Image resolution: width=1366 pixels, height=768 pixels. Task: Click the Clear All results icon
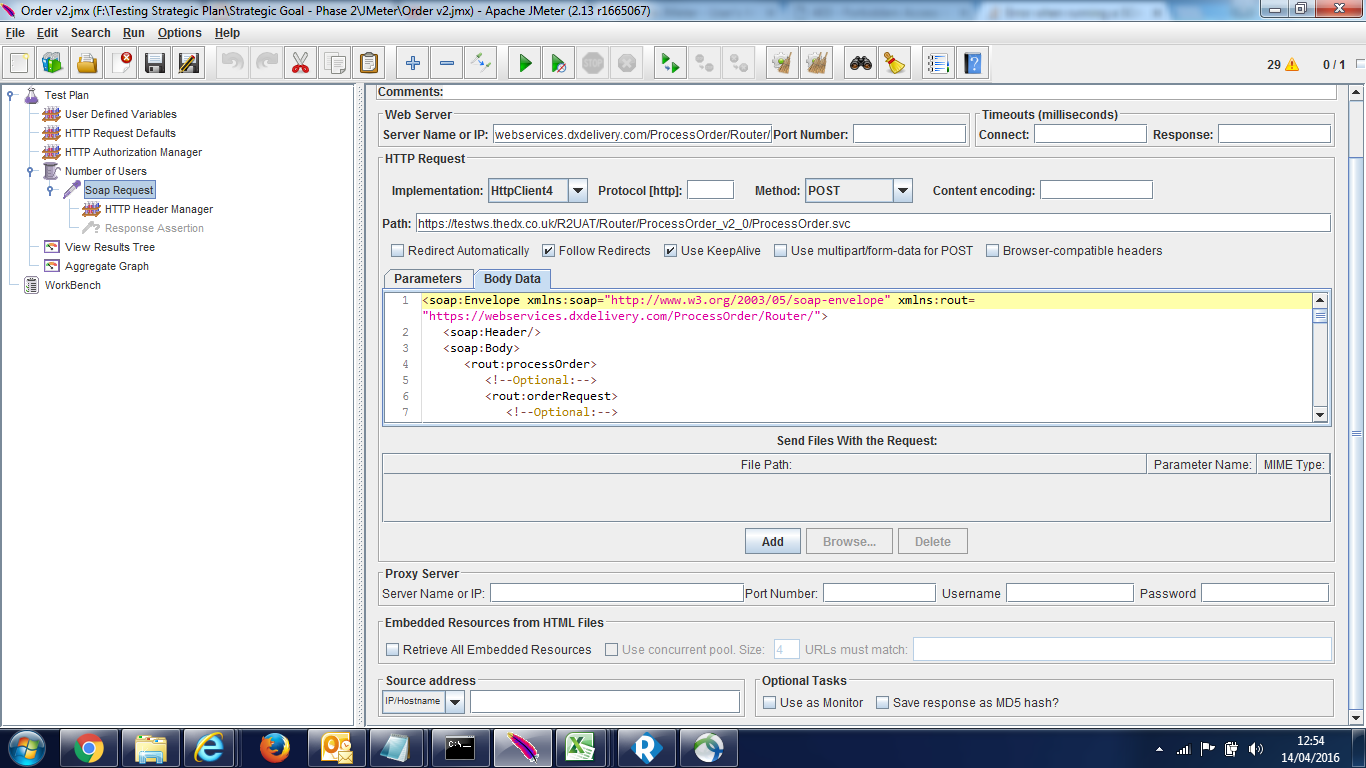coord(816,63)
